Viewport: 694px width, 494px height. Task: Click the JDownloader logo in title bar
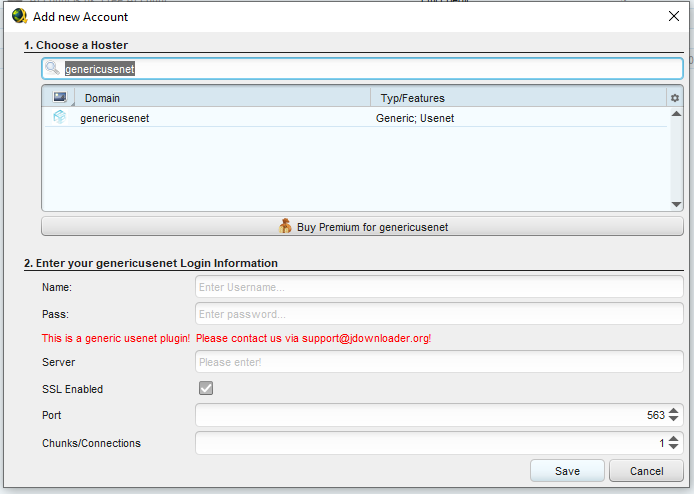[18, 16]
